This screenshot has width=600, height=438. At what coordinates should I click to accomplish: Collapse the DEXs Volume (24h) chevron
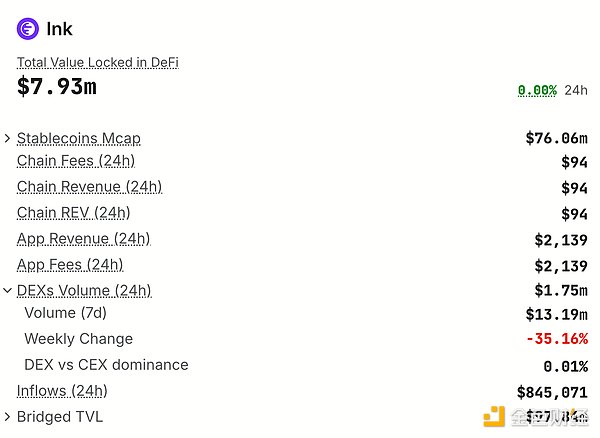[x=8, y=291]
